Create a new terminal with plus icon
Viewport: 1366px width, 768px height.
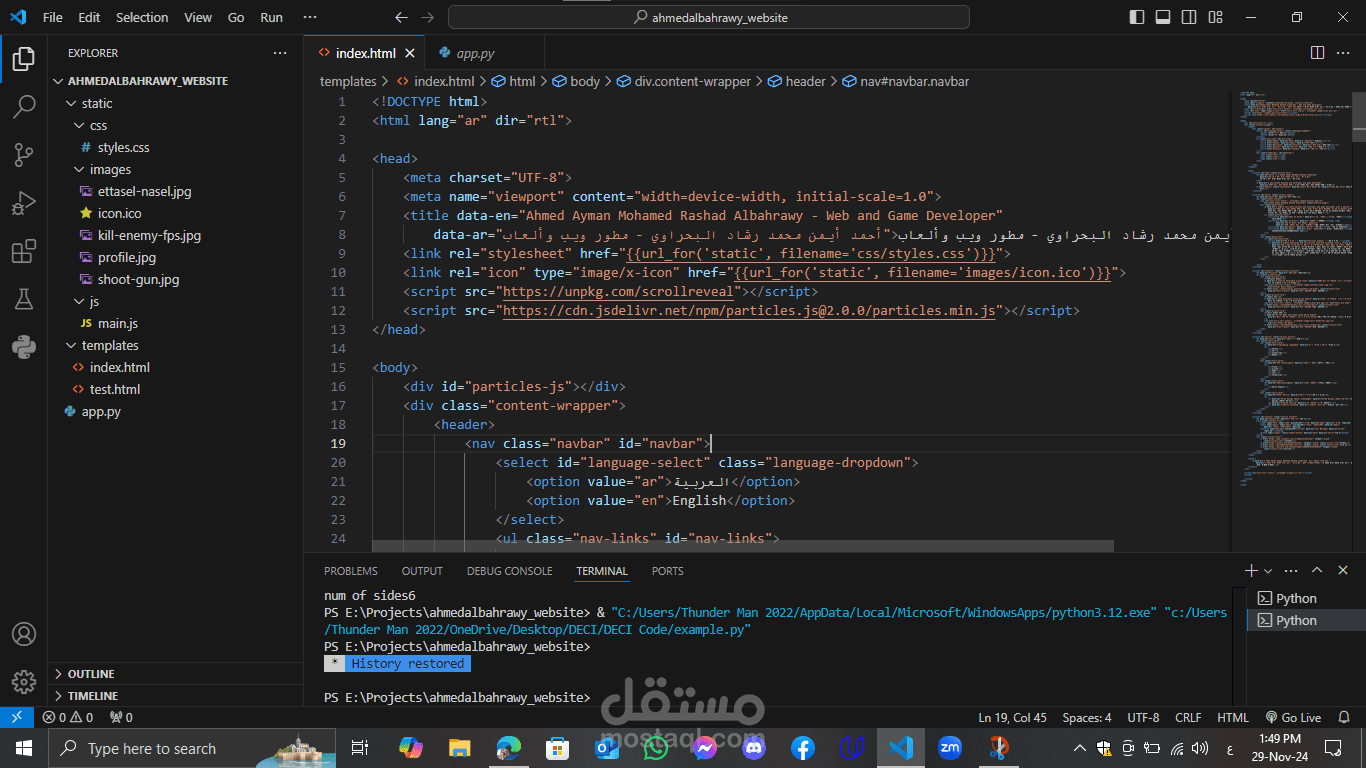[x=1251, y=570]
